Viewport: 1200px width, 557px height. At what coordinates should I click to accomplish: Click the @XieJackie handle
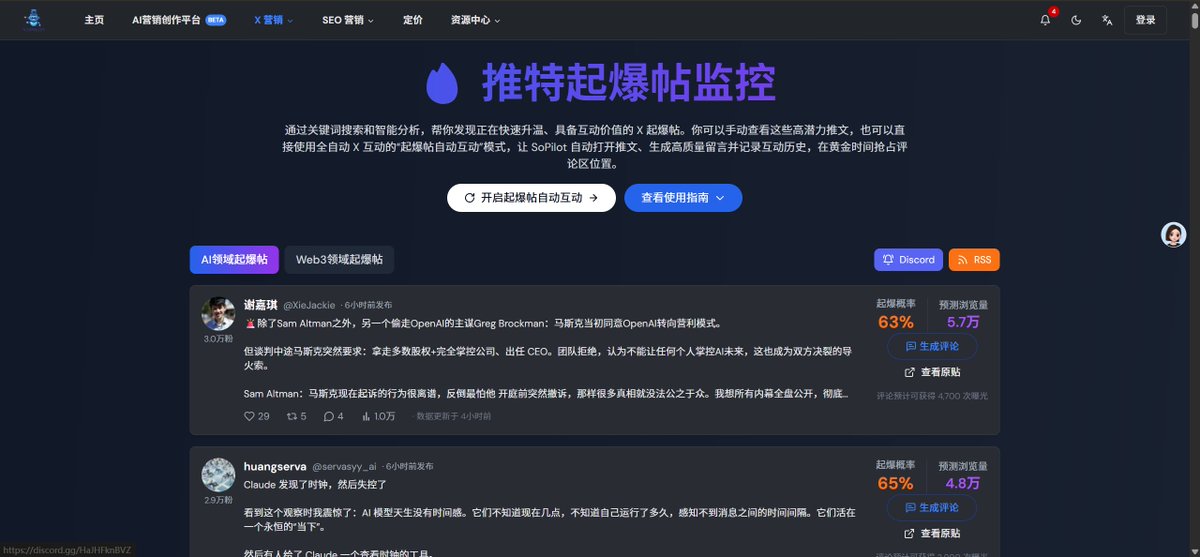[309, 305]
